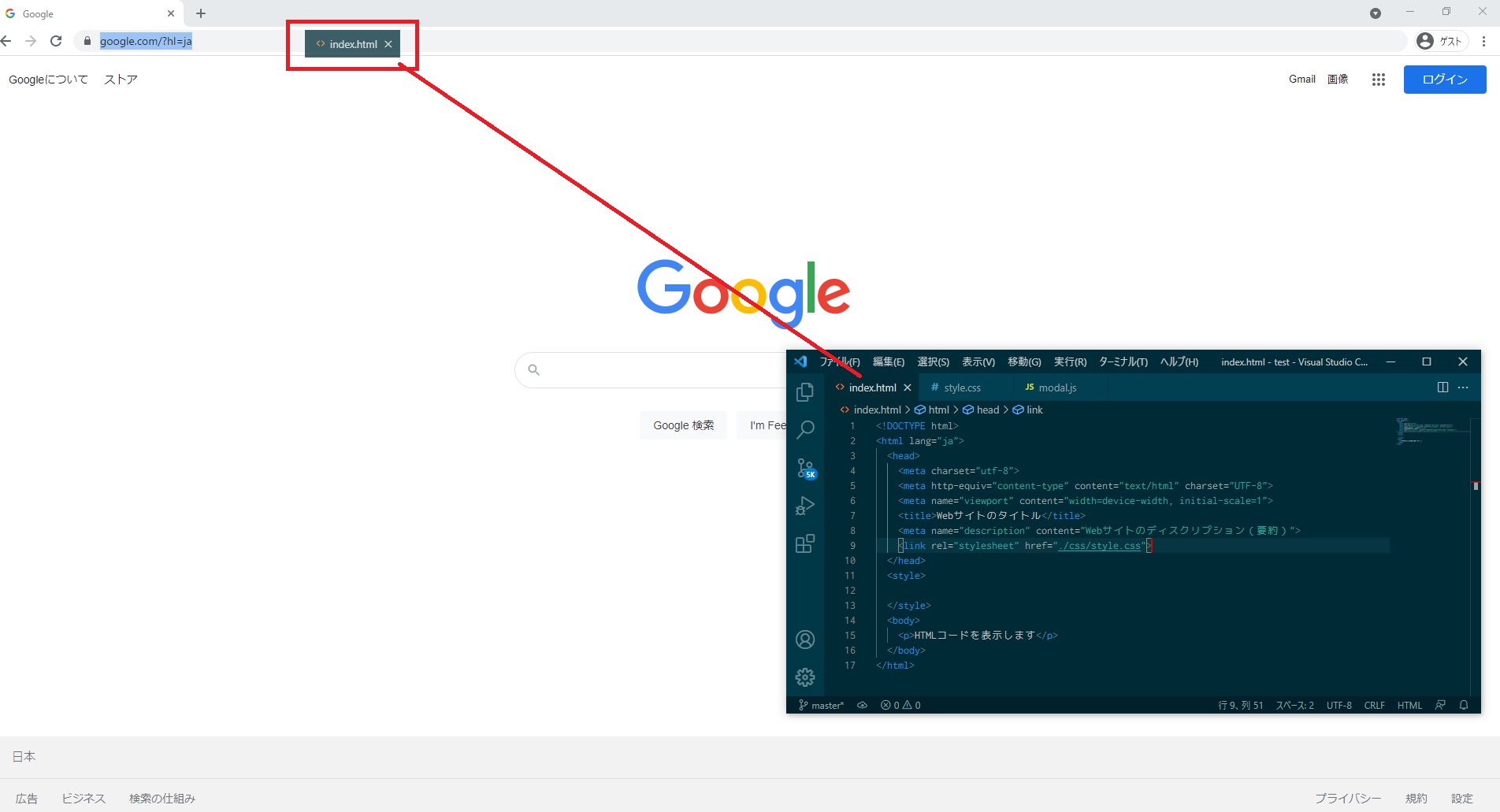Expand the html breadcrumb in VS Code
This screenshot has width=1500, height=812.
tap(932, 410)
